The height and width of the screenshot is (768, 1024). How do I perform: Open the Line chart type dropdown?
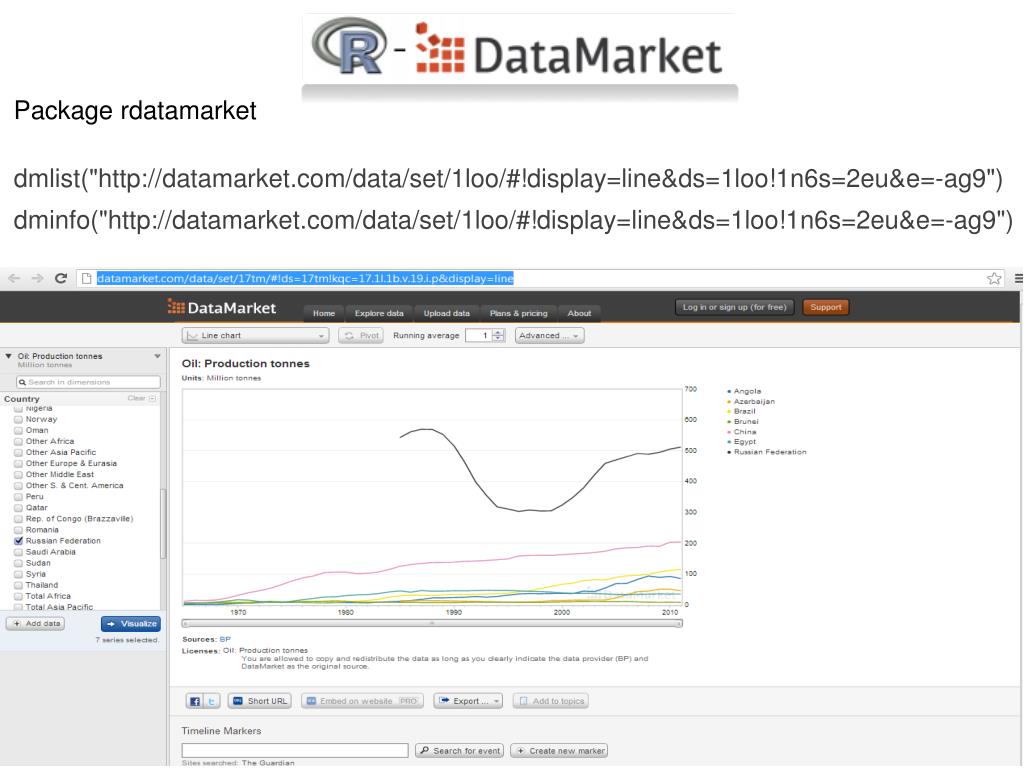click(x=255, y=336)
